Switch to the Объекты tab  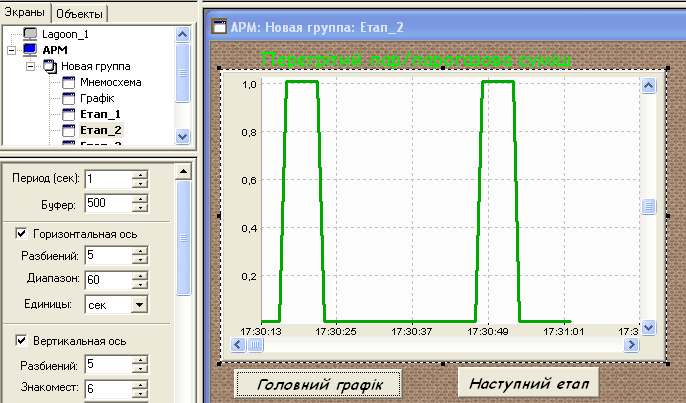point(79,14)
